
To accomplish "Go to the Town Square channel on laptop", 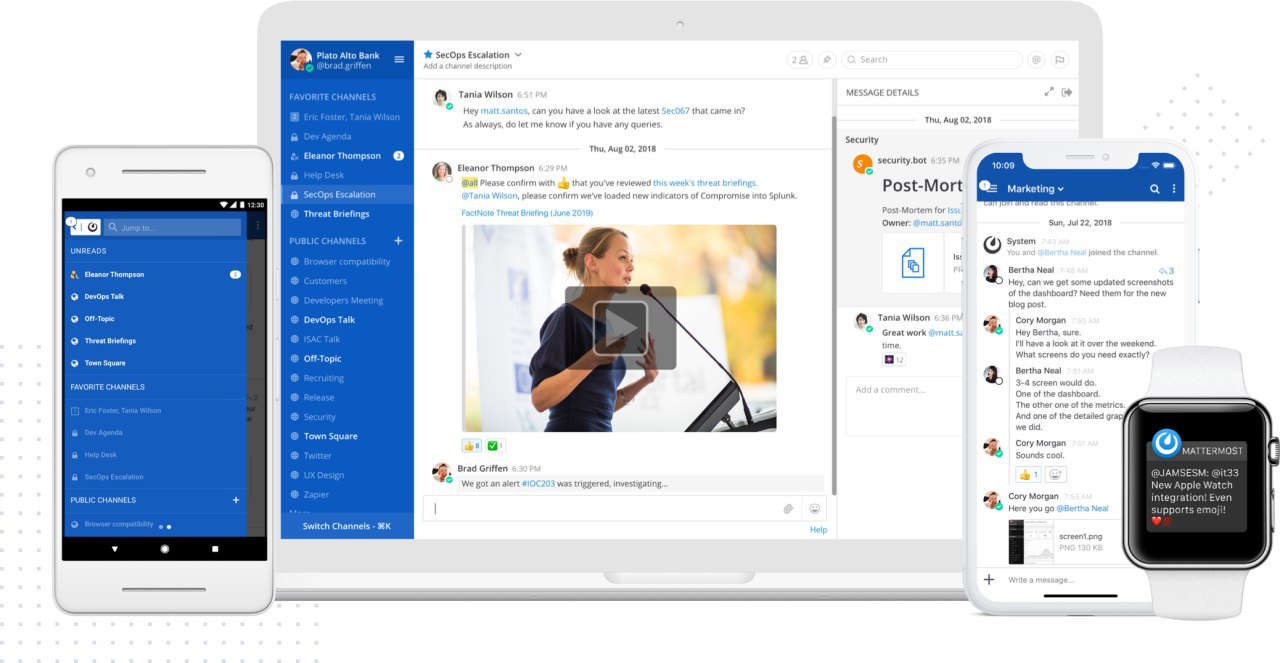I will coord(330,436).
